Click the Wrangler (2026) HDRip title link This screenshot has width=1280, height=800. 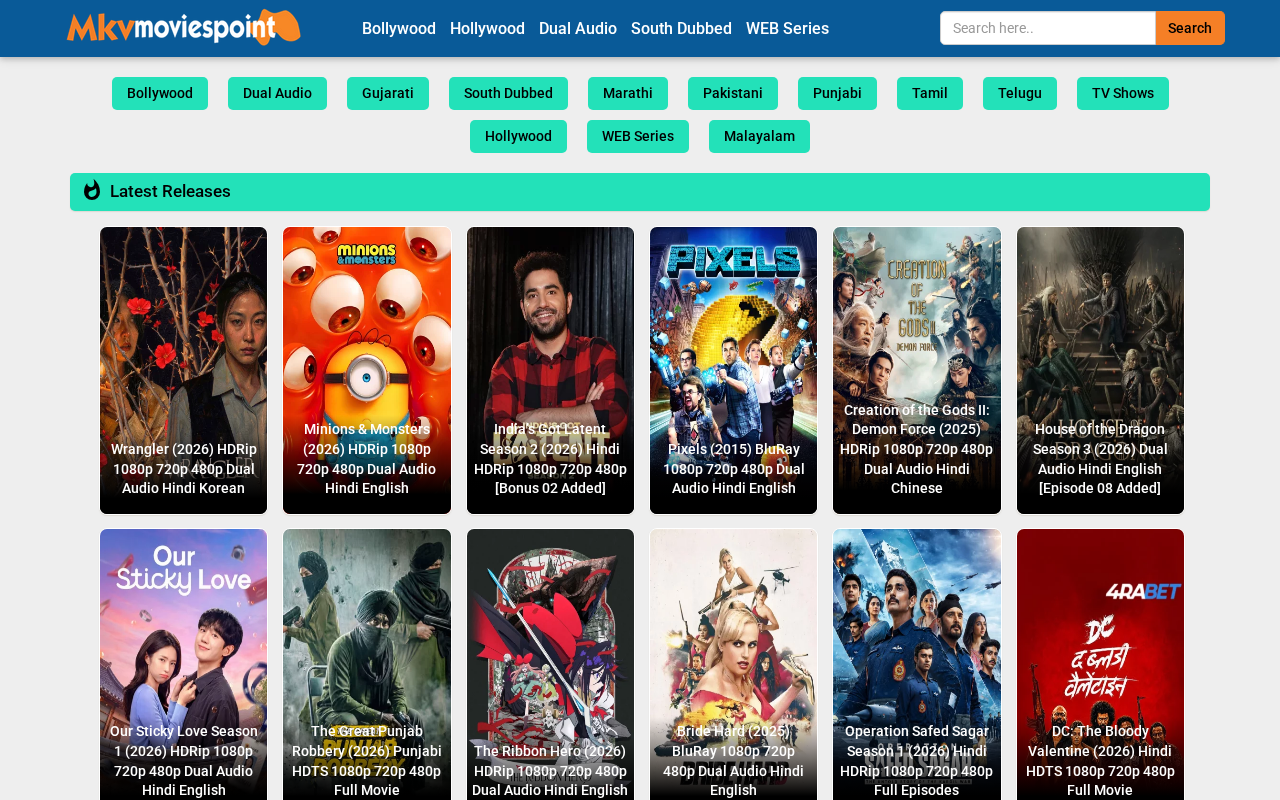pyautogui.click(x=184, y=469)
